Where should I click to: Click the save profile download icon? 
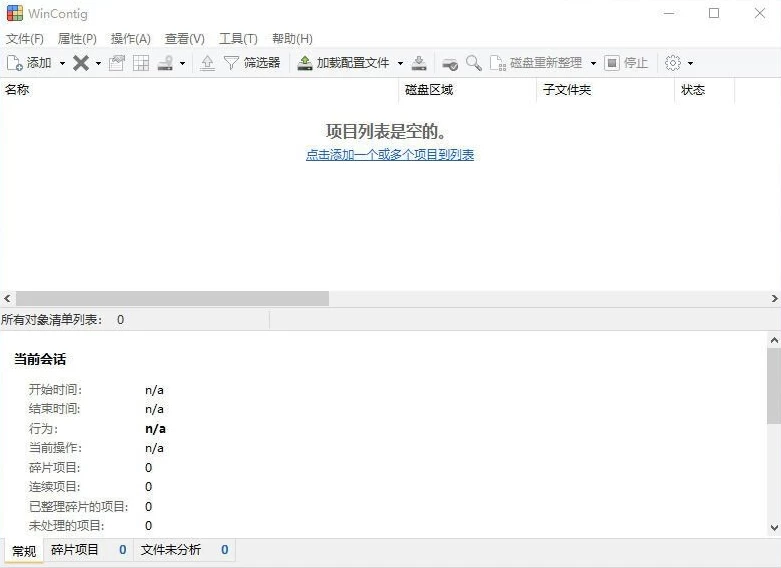pos(419,63)
